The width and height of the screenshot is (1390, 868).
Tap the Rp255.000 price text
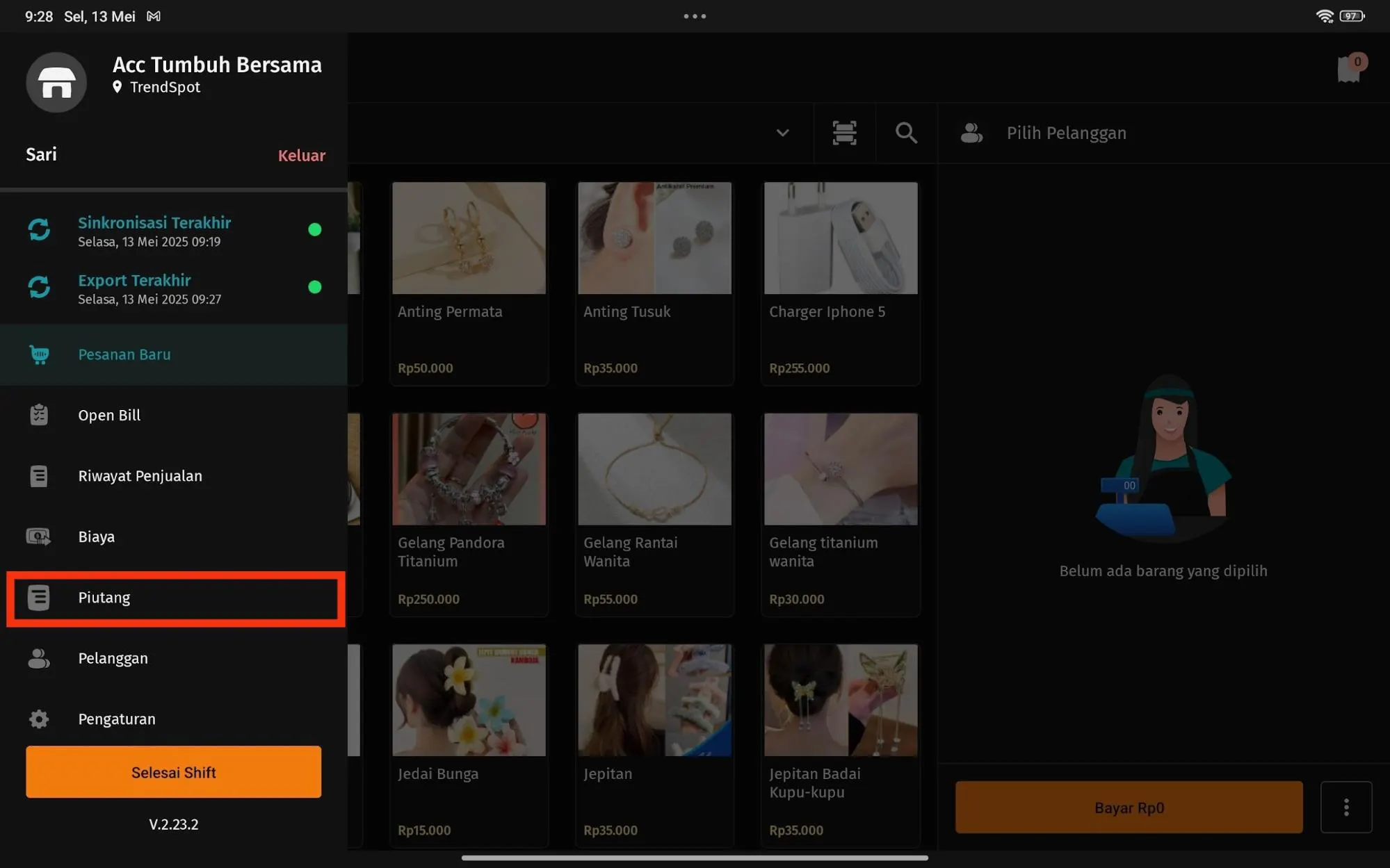[799, 368]
